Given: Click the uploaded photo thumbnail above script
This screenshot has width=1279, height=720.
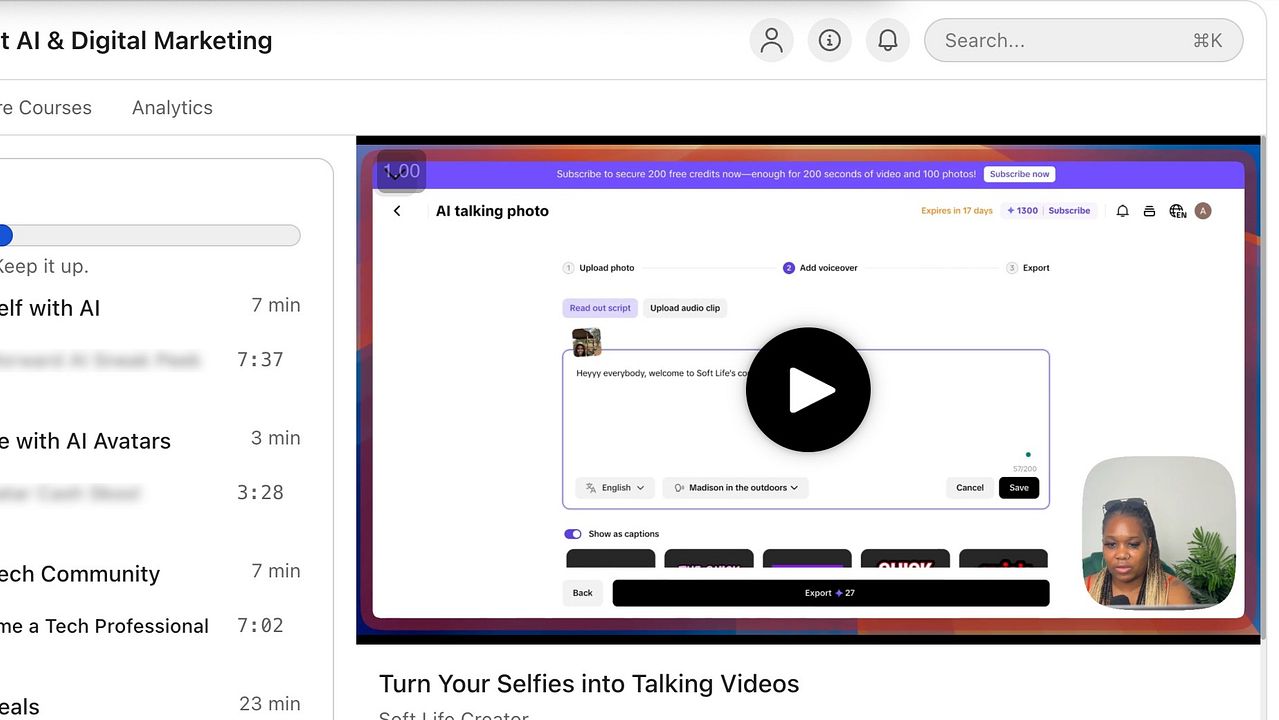Looking at the screenshot, I should pyautogui.click(x=586, y=342).
